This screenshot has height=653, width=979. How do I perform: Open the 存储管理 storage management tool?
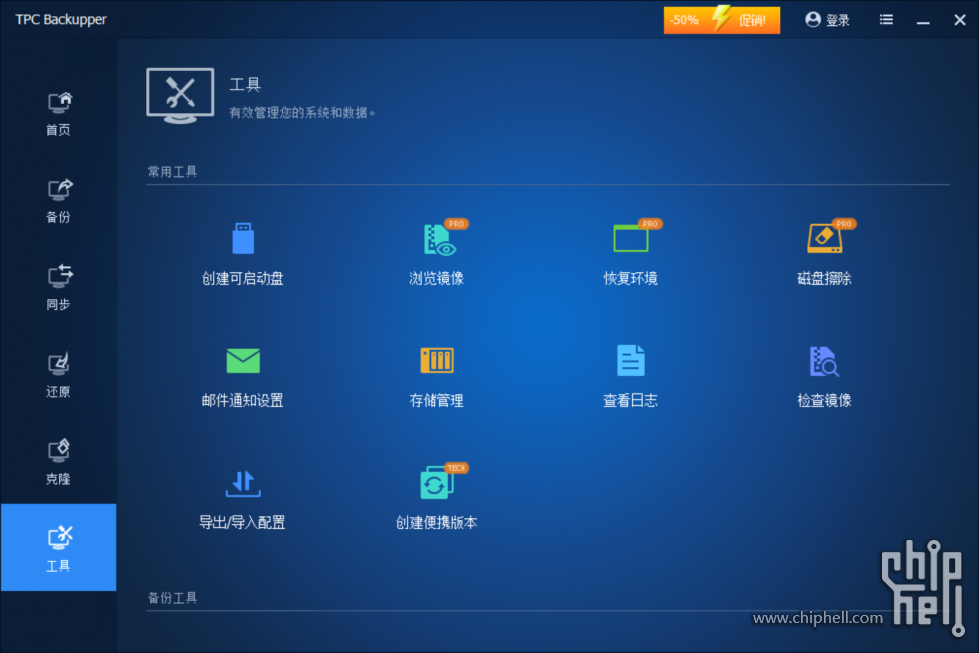436,377
